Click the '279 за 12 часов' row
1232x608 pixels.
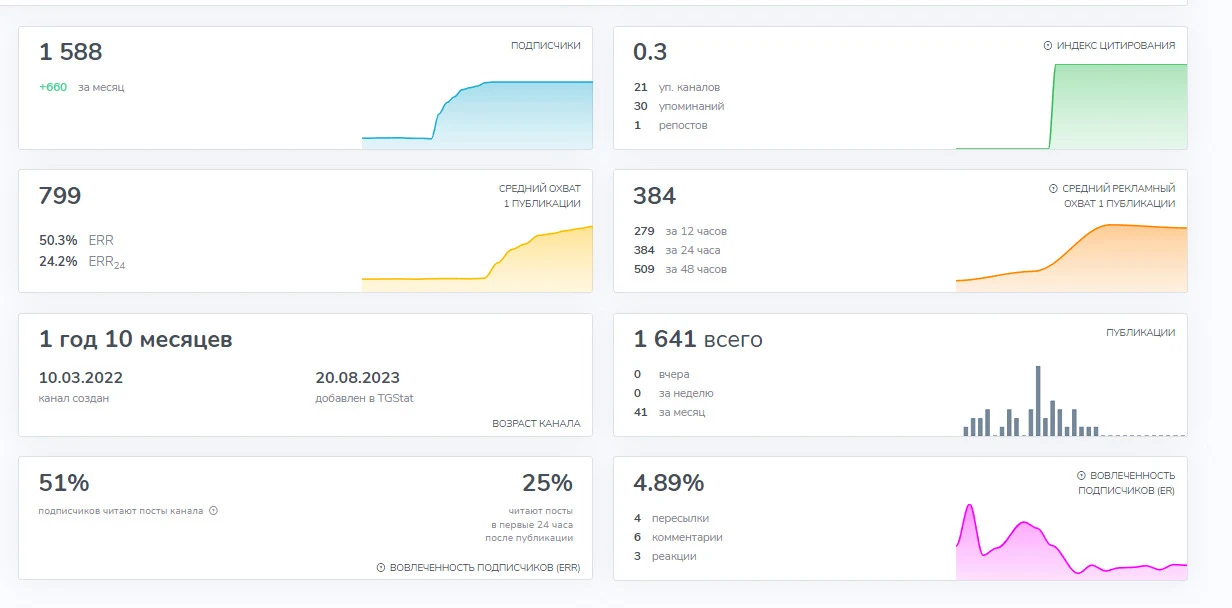(680, 231)
